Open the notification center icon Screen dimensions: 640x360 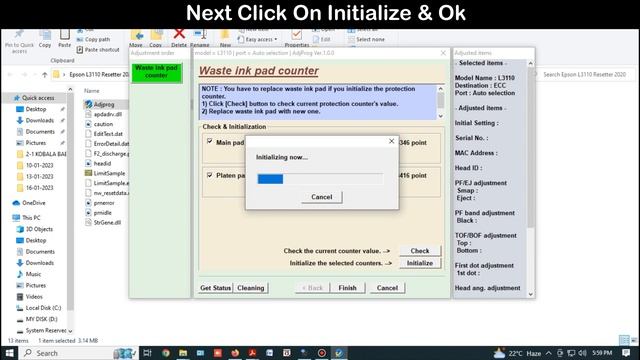(626, 353)
